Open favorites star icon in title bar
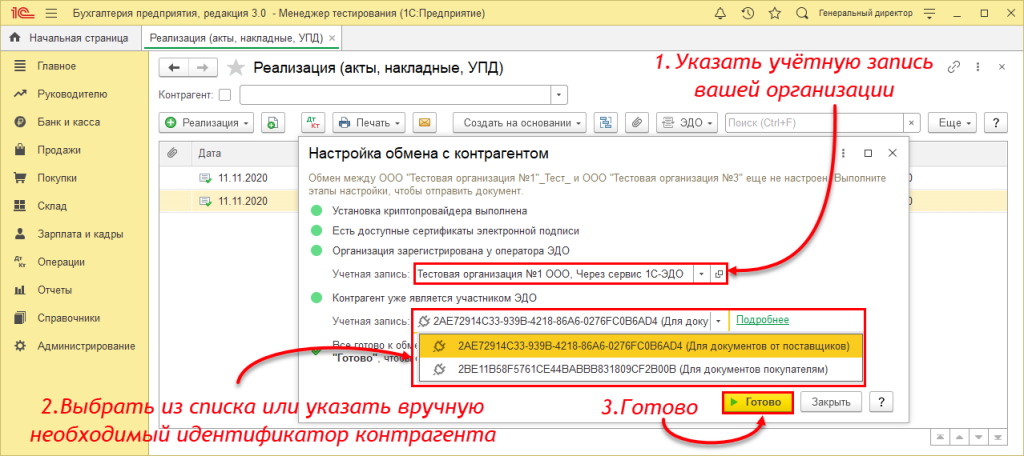This screenshot has height=456, width=1024. click(775, 13)
